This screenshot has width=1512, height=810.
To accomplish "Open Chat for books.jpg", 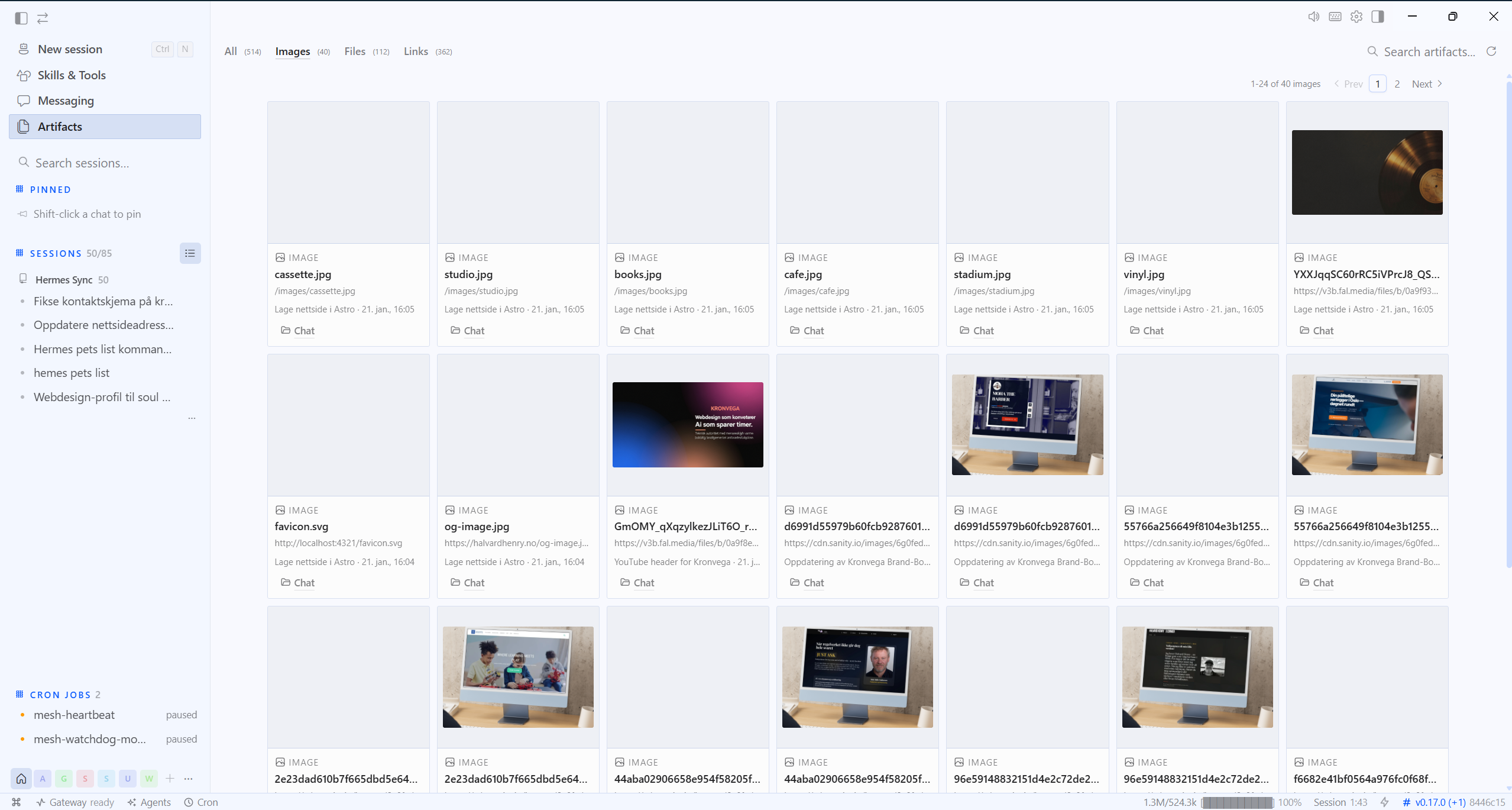I will coord(637,331).
